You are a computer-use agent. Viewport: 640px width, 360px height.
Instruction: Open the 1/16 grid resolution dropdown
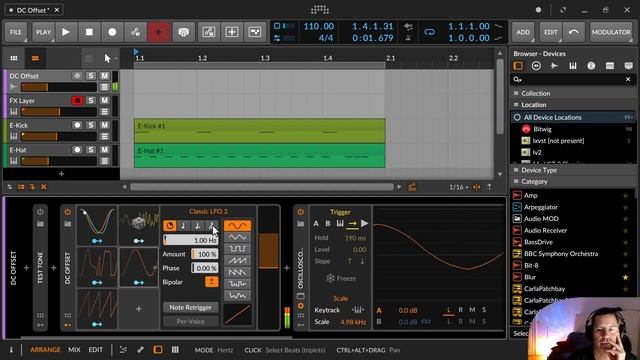pyautogui.click(x=458, y=187)
